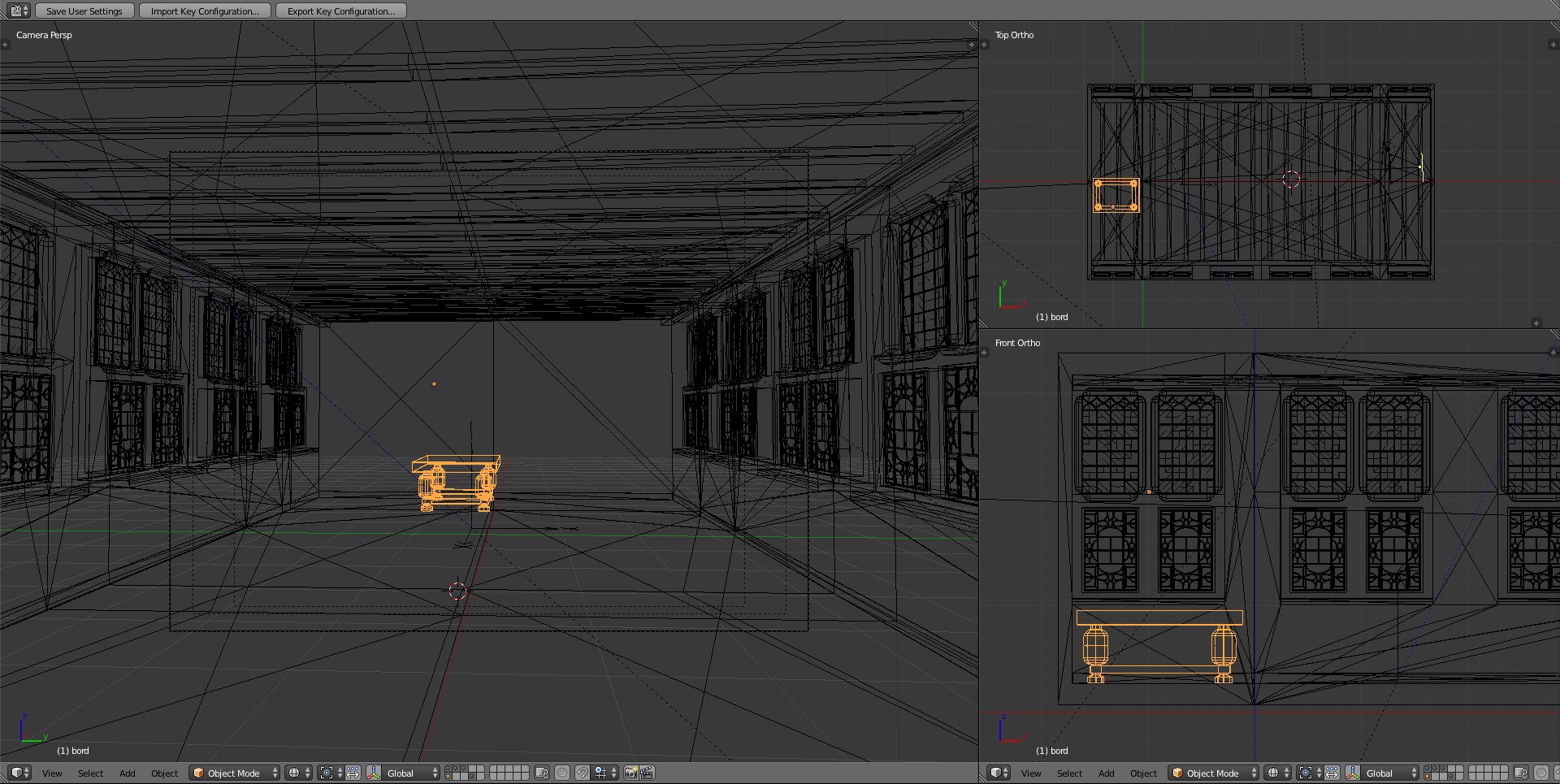Open View menu in Front Ortho viewport
The height and width of the screenshot is (784, 1560).
point(1031,773)
